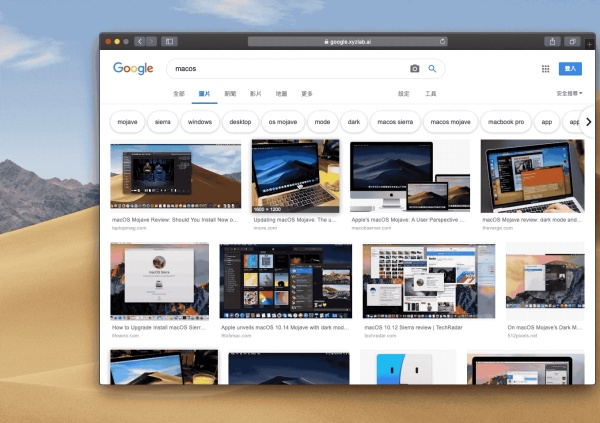Open the Google apps grid icon
The width and height of the screenshot is (600, 423).
click(x=545, y=69)
